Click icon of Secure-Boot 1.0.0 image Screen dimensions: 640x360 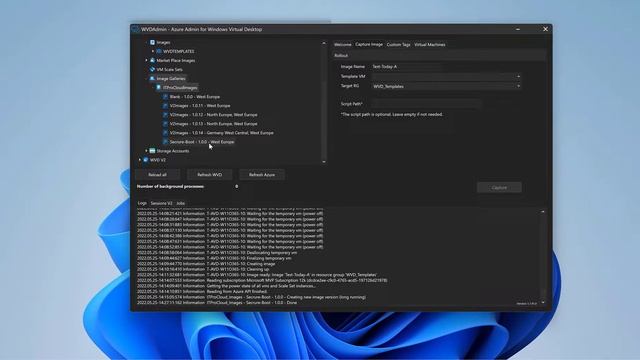tap(165, 142)
